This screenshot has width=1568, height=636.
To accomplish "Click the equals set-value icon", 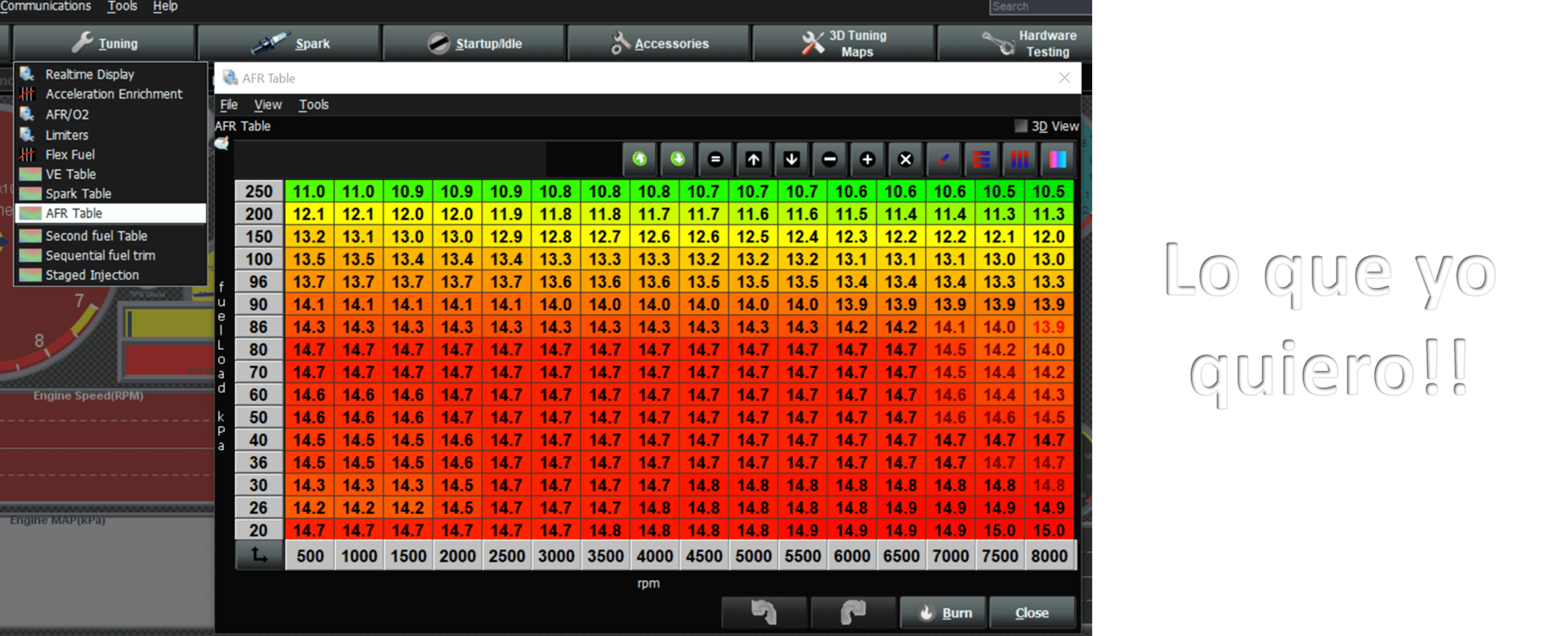I will pos(715,159).
